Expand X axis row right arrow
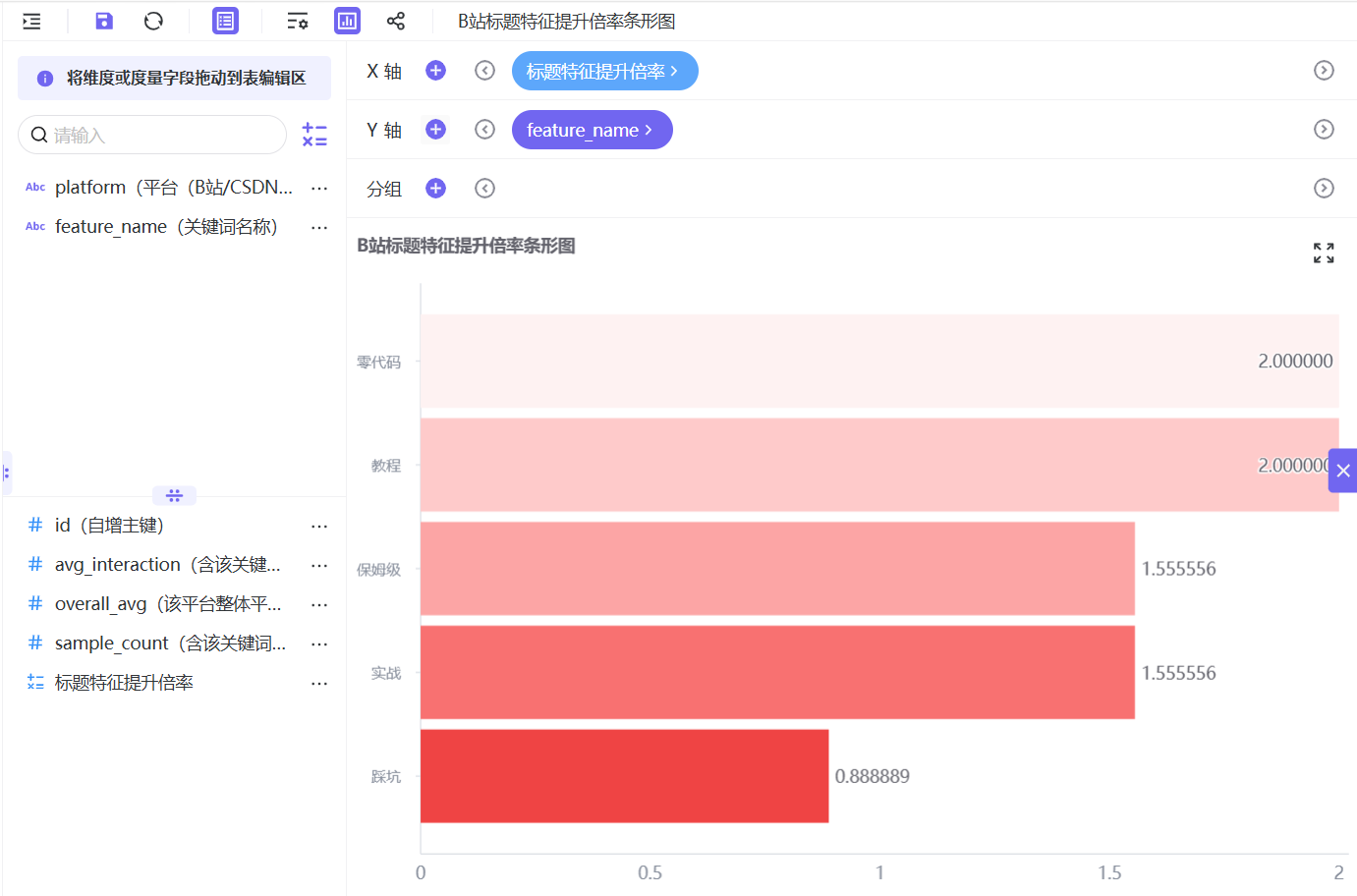1357x896 pixels. pyautogui.click(x=1324, y=71)
